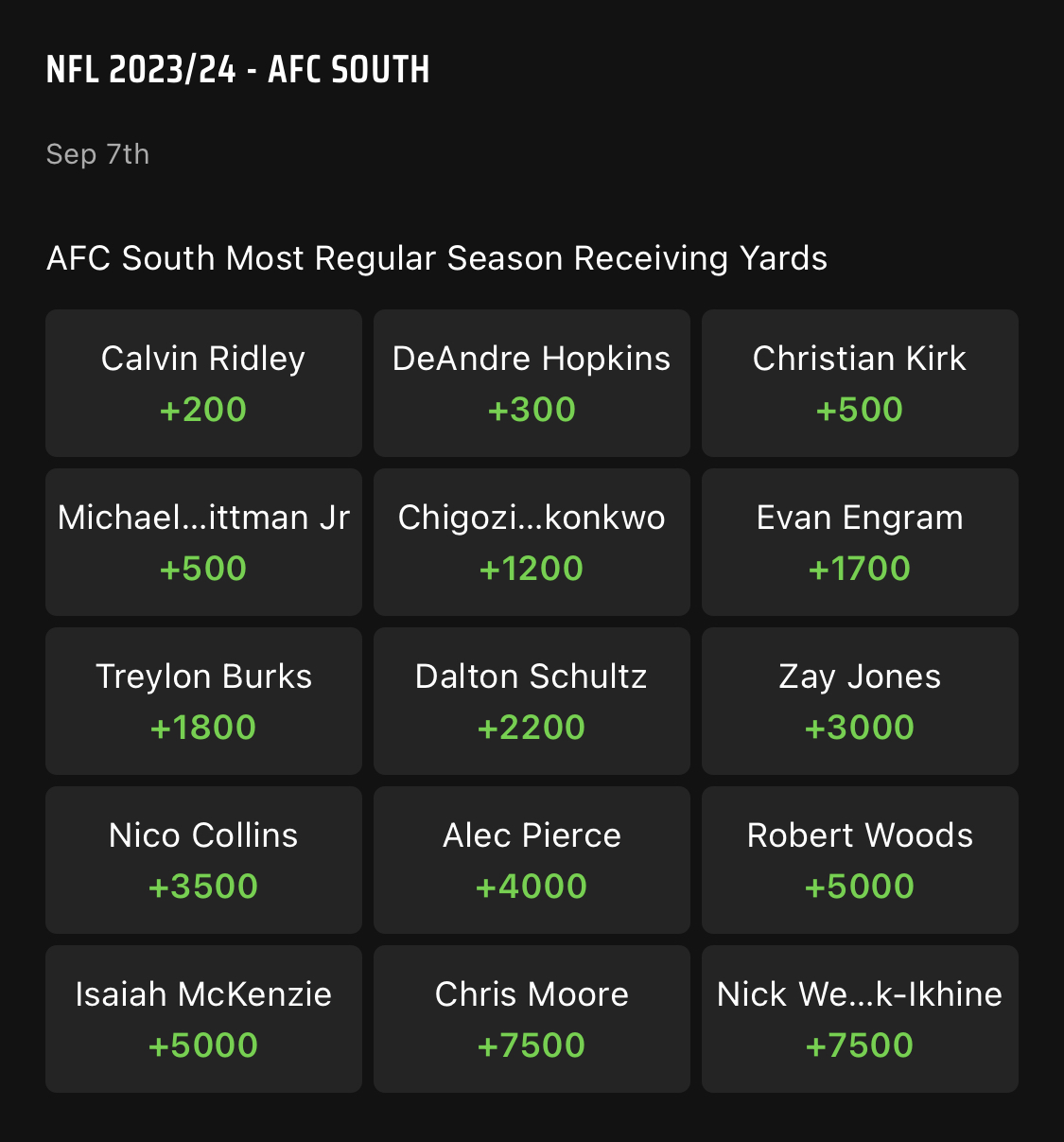Image resolution: width=1064 pixels, height=1142 pixels.
Task: Click the +200 odds value under Ridley
Action: pyautogui.click(x=203, y=410)
